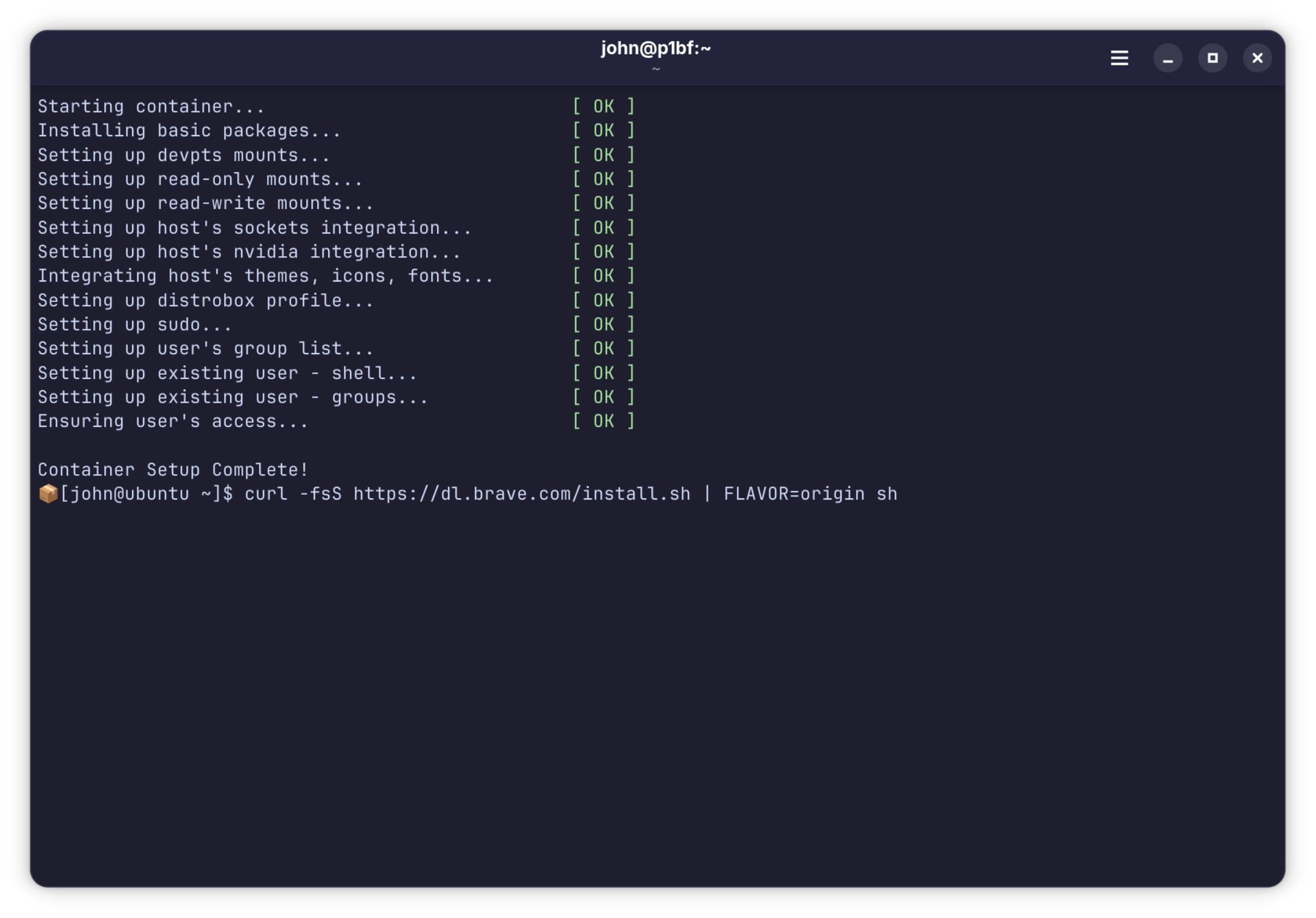Click the trailing 'sh' in the command
This screenshot has height=918, width=1316.
(x=887, y=494)
